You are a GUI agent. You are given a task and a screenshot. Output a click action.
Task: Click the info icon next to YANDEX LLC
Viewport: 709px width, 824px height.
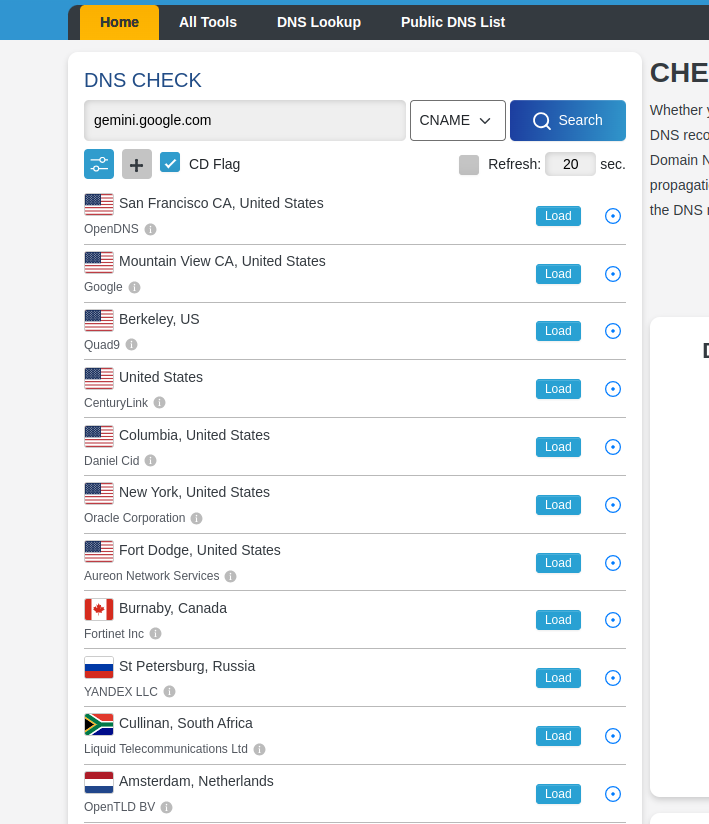pyautogui.click(x=169, y=692)
